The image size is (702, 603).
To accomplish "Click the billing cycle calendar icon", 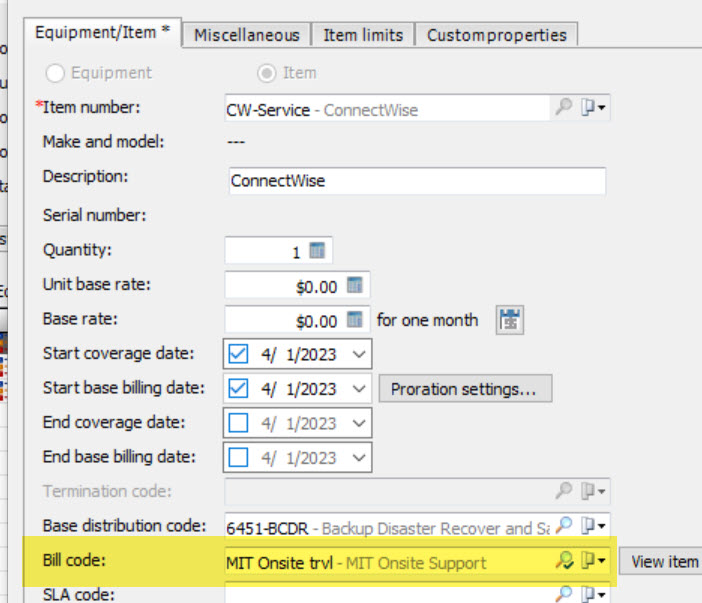I will pos(509,320).
